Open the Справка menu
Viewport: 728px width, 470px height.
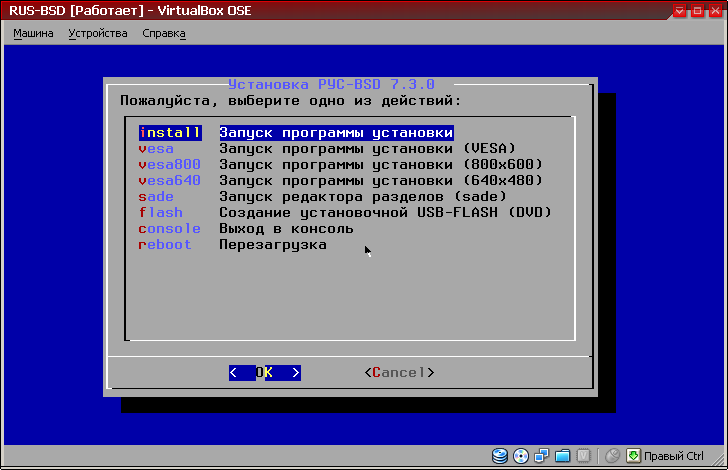(x=164, y=33)
